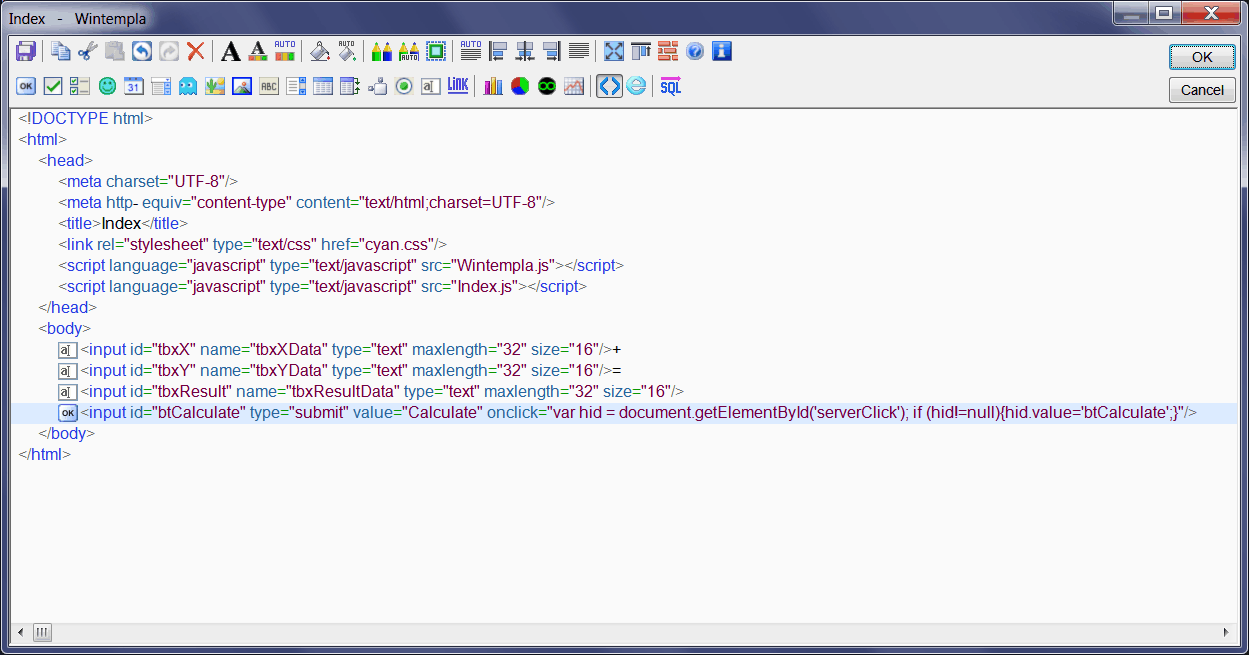Justify text with the full-lines icon
This screenshot has width=1249, height=655.
coord(579,51)
